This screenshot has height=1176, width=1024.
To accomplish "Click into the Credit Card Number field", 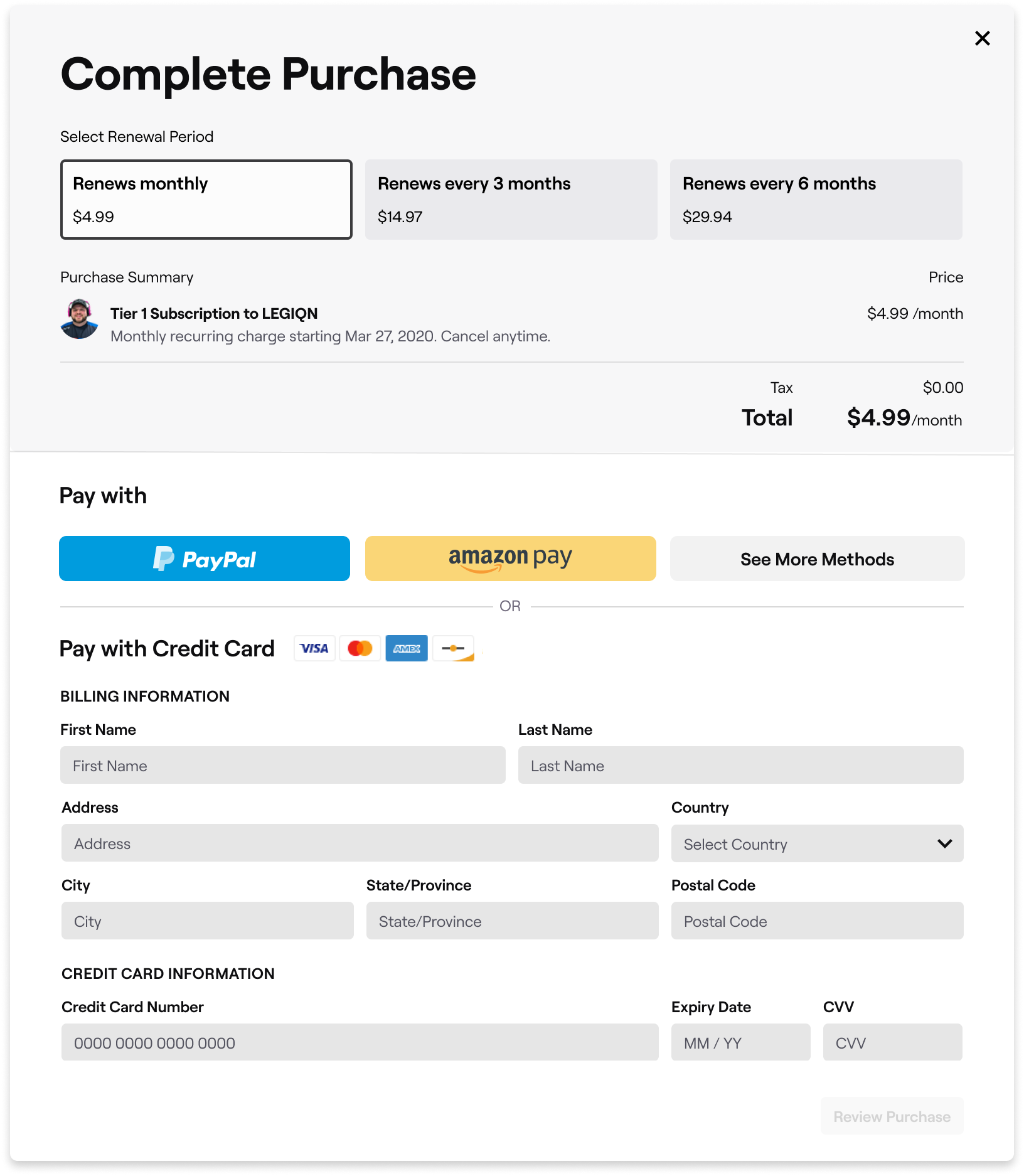I will coord(360,1043).
